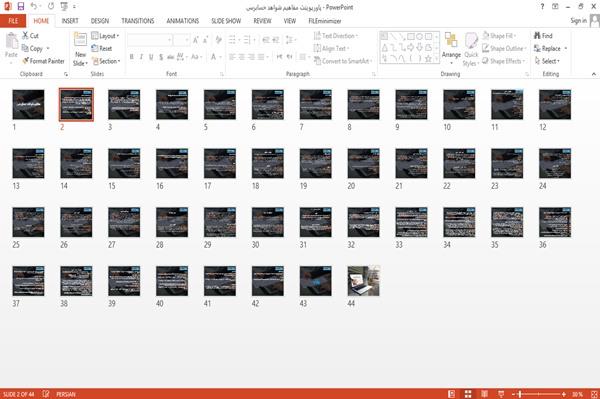Viewport: 600px width, 399px height.
Task: Open the FILE tab
Action: pos(13,21)
